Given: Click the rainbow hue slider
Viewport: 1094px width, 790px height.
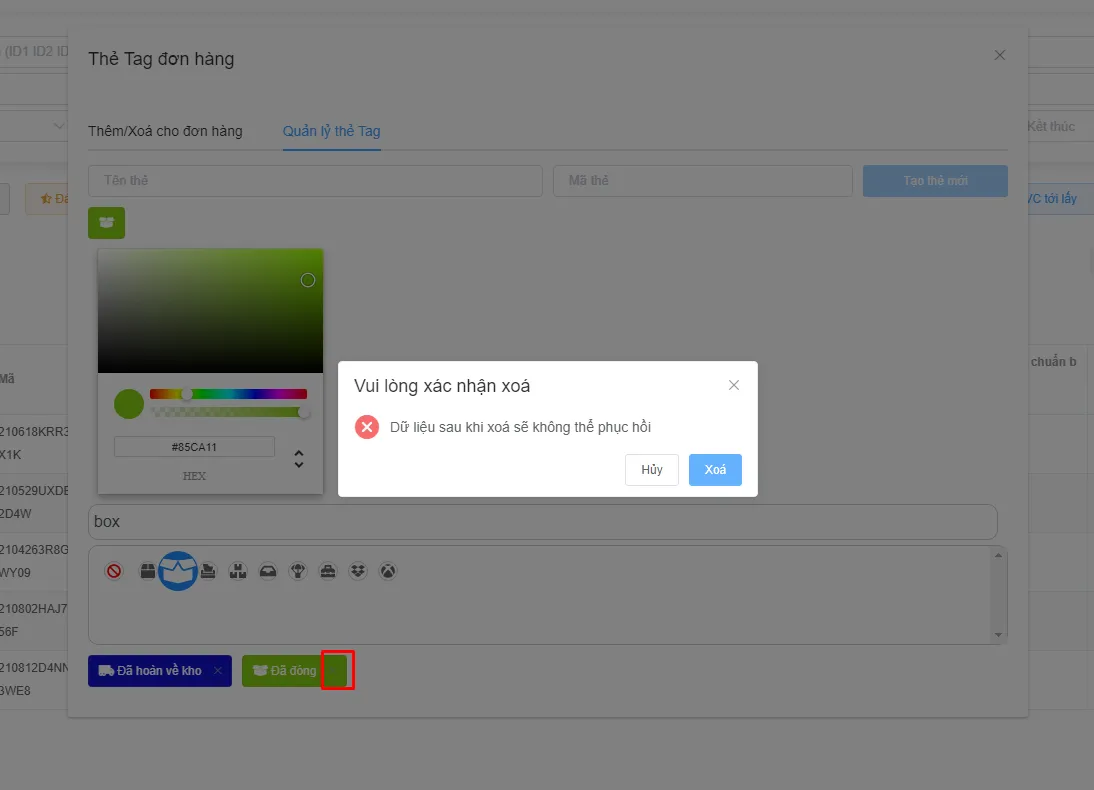Looking at the screenshot, I should tap(228, 394).
